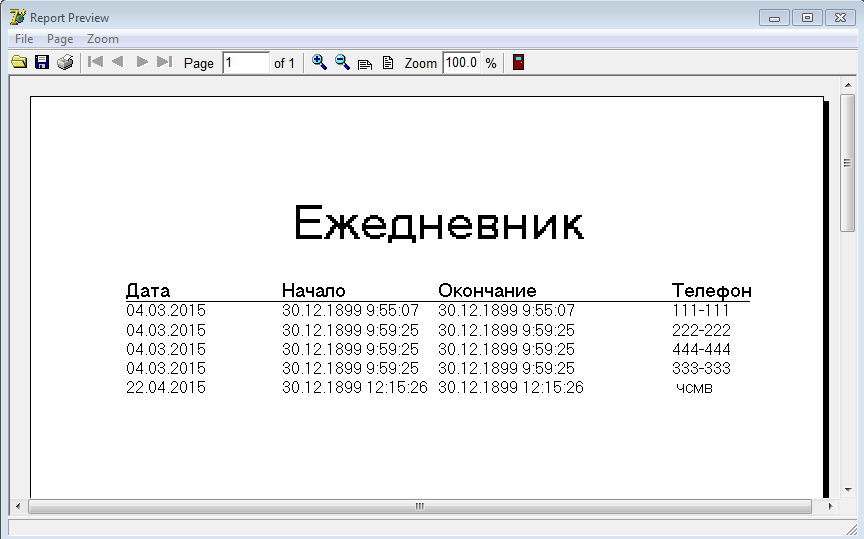Close the Report Preview window
This screenshot has width=864, height=539.
click(x=840, y=18)
